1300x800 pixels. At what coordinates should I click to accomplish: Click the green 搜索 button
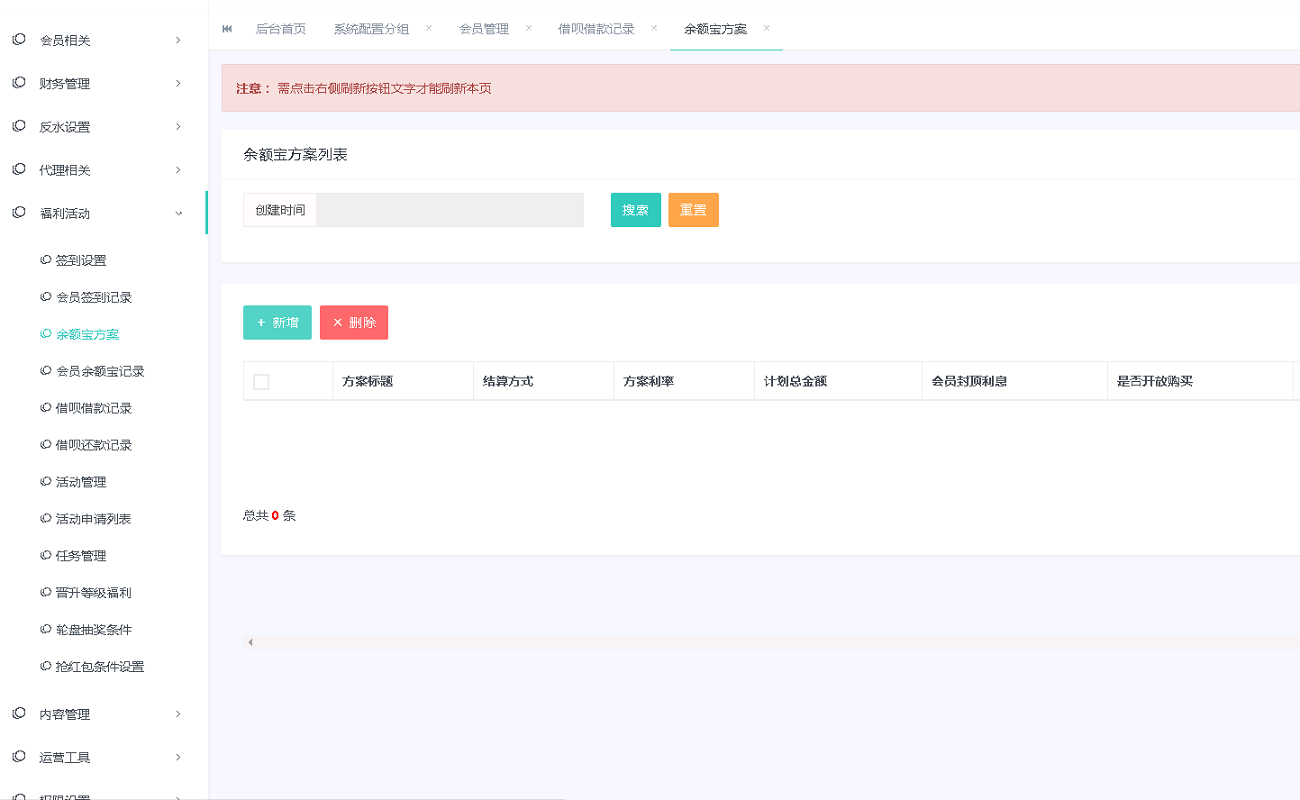(635, 210)
